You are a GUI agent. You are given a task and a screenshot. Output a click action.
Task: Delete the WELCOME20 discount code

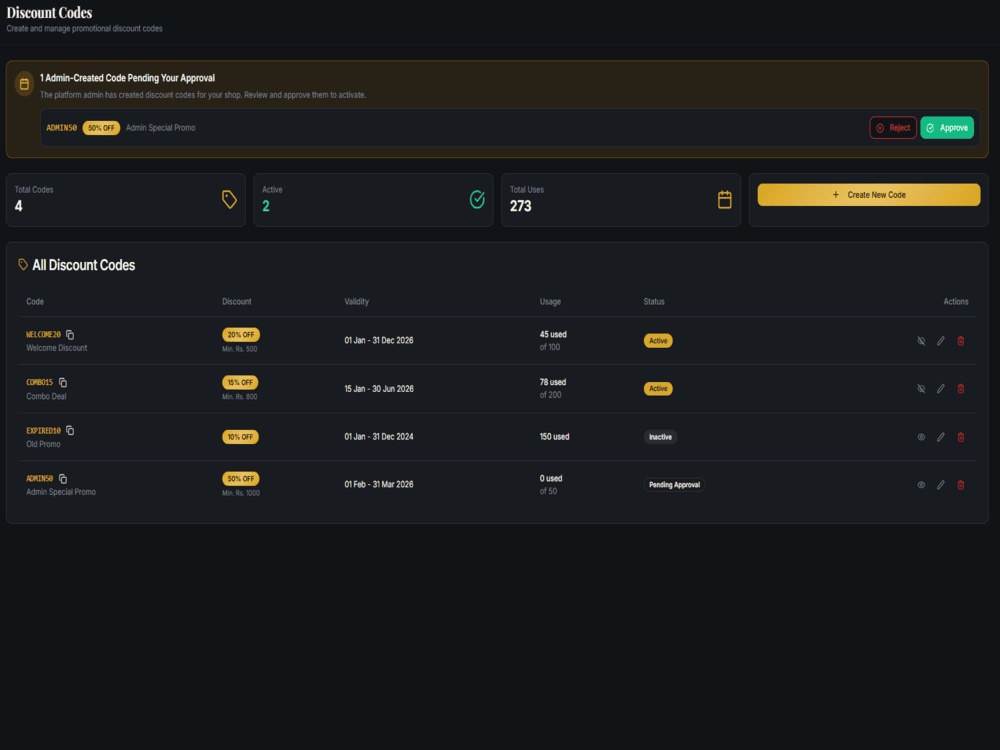[x=961, y=341]
